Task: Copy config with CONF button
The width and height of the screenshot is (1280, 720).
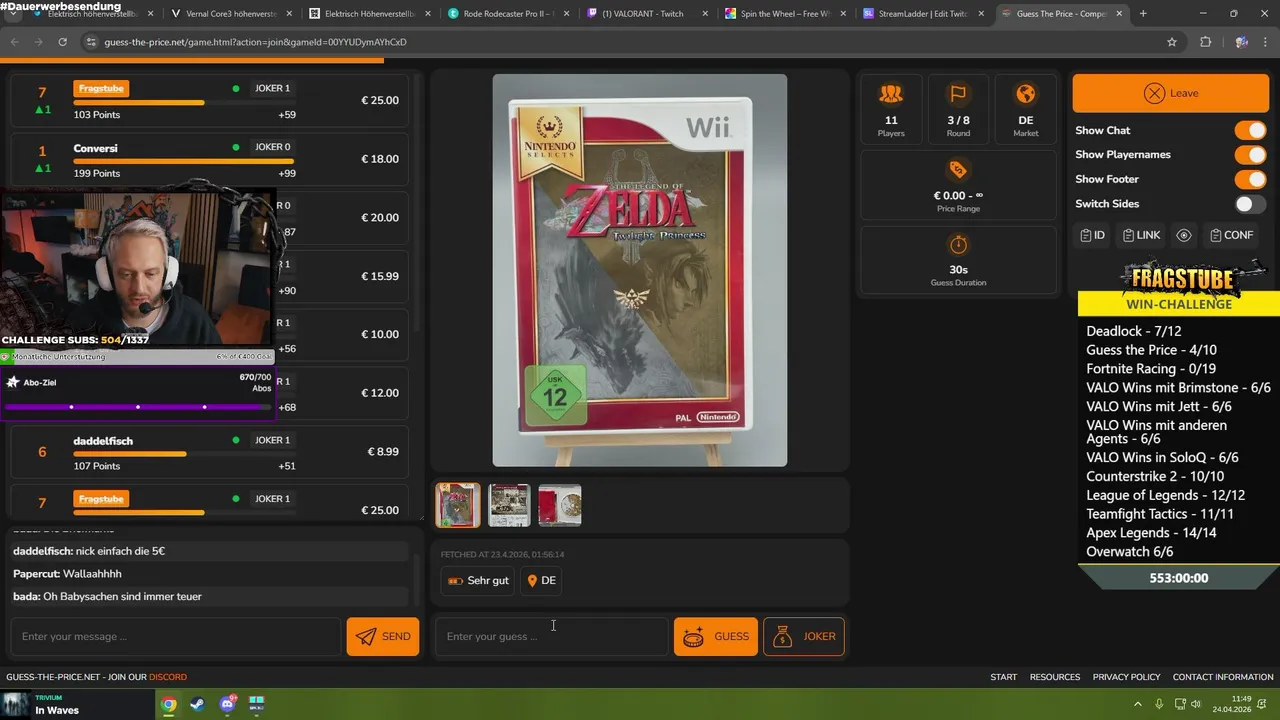Action: point(1231,235)
